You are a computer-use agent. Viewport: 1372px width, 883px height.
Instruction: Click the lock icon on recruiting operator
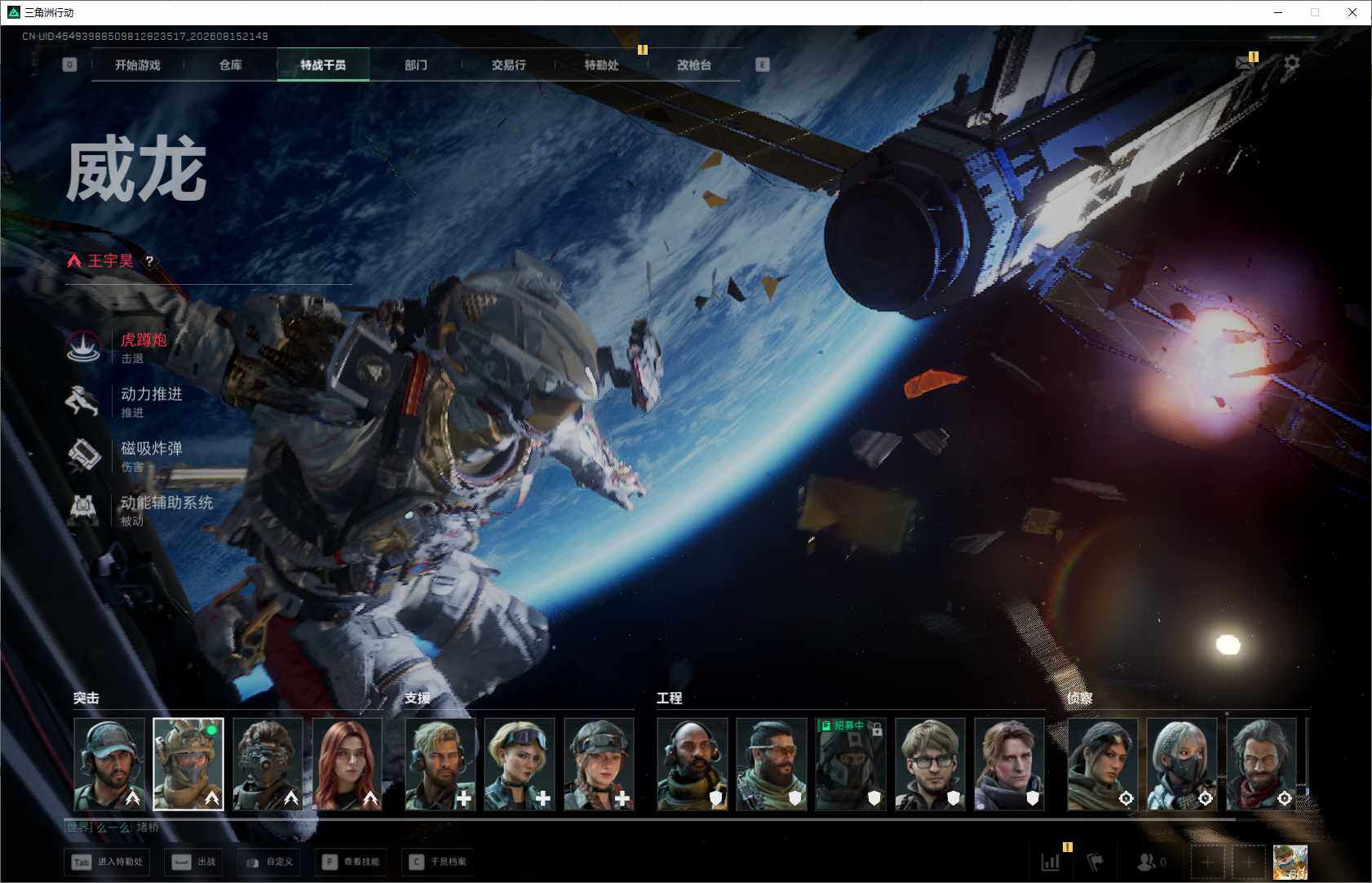(877, 729)
